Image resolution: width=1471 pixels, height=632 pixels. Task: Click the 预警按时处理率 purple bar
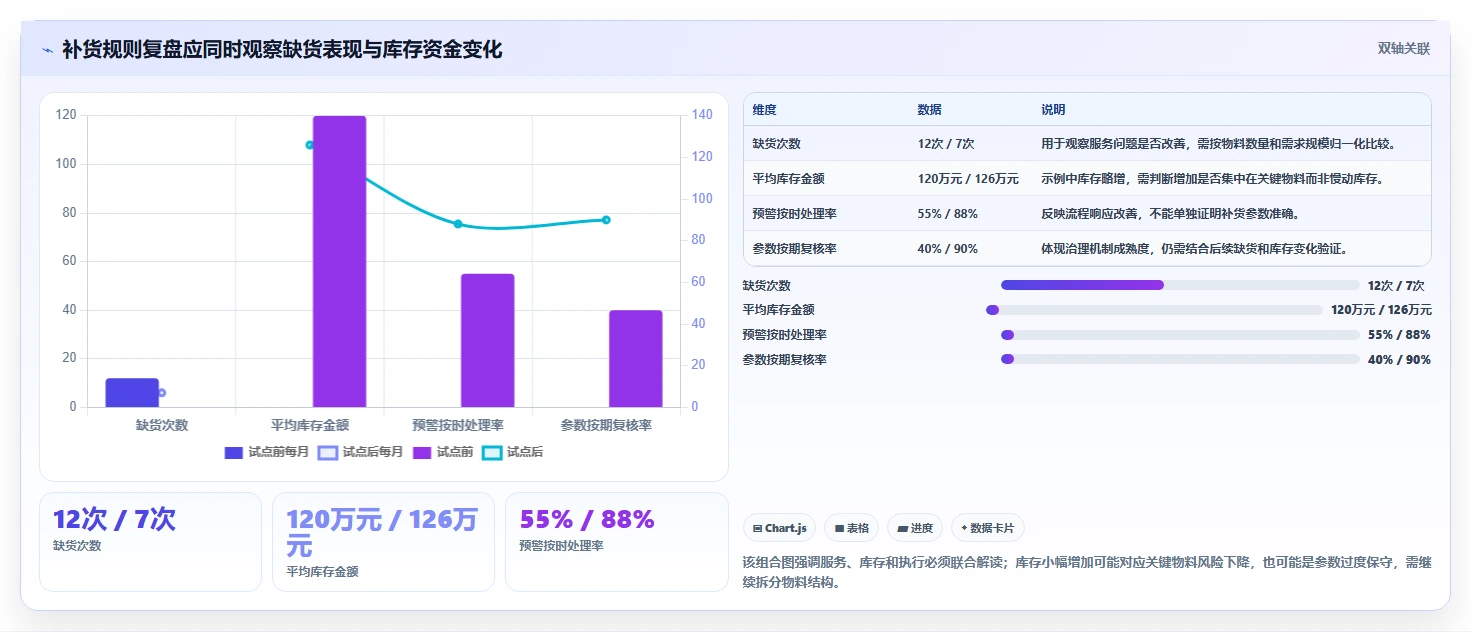click(x=487, y=340)
